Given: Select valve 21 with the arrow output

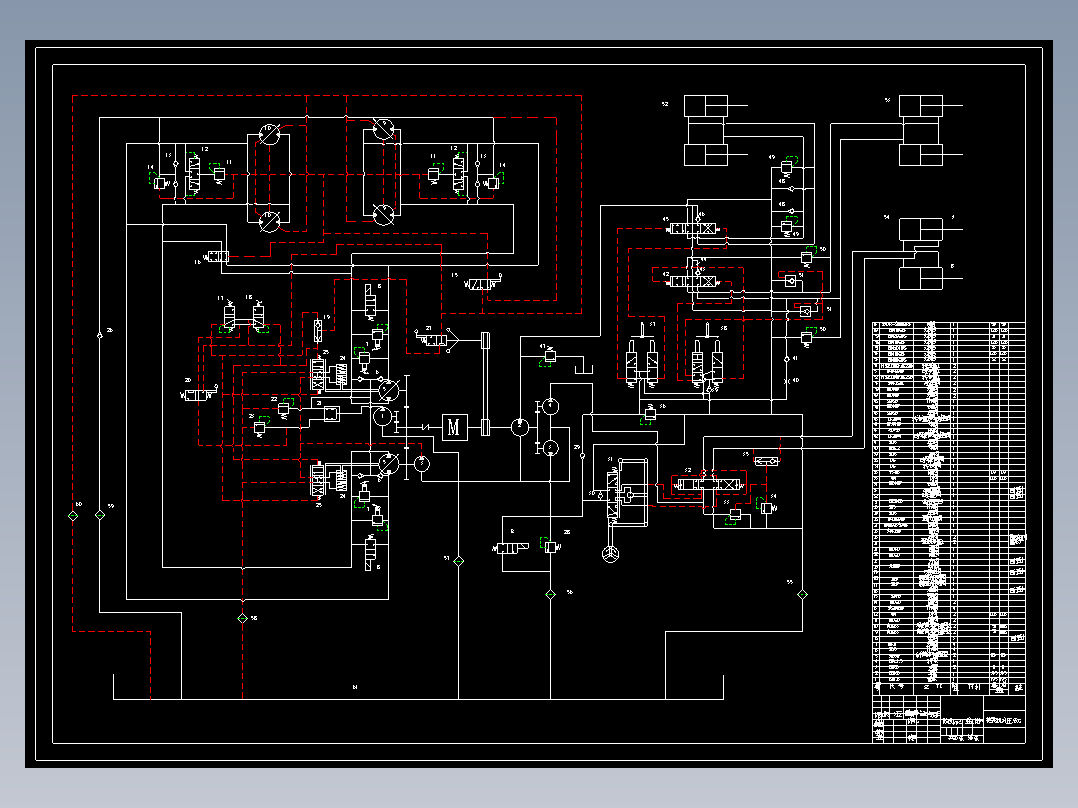Looking at the screenshot, I should [436, 340].
